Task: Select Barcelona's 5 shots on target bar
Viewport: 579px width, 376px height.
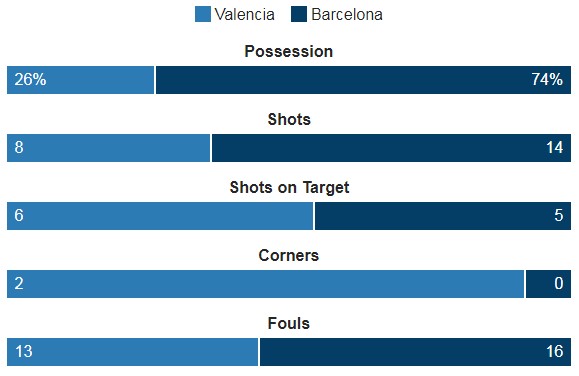Action: (x=443, y=216)
